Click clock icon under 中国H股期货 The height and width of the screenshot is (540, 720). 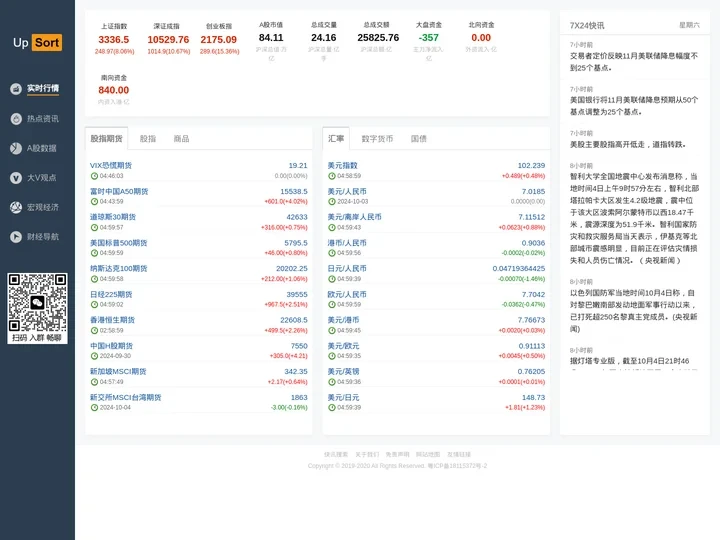(94, 356)
